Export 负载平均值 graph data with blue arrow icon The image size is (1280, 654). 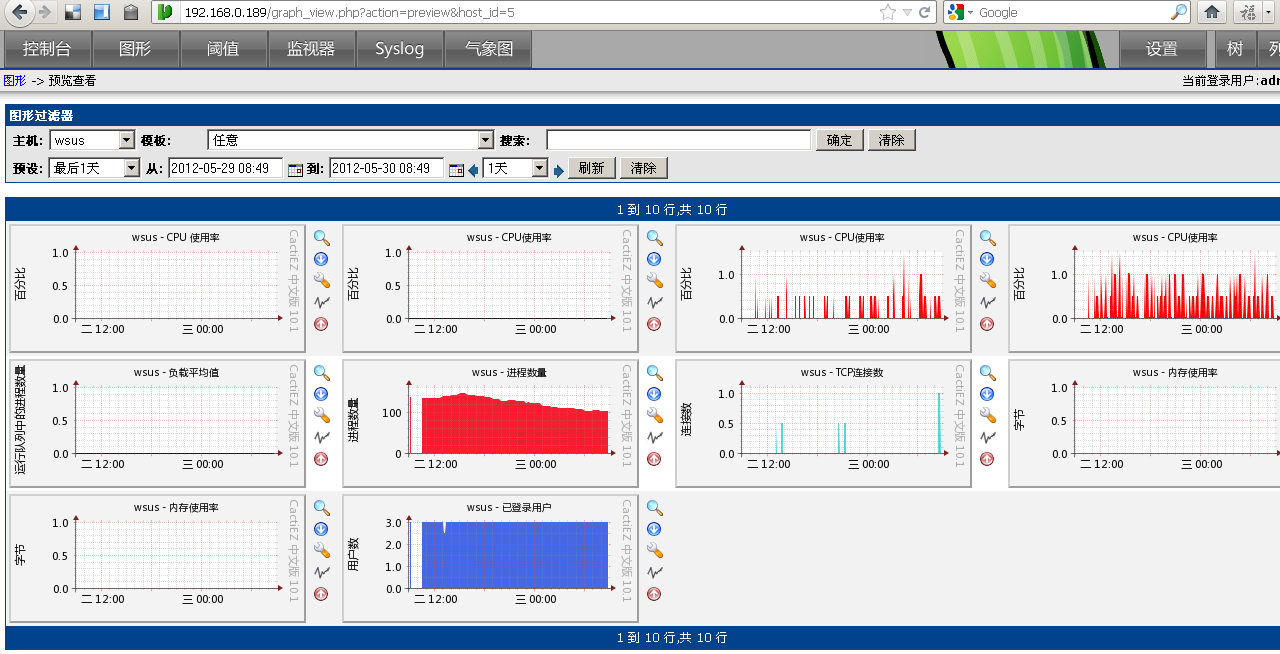(x=321, y=394)
